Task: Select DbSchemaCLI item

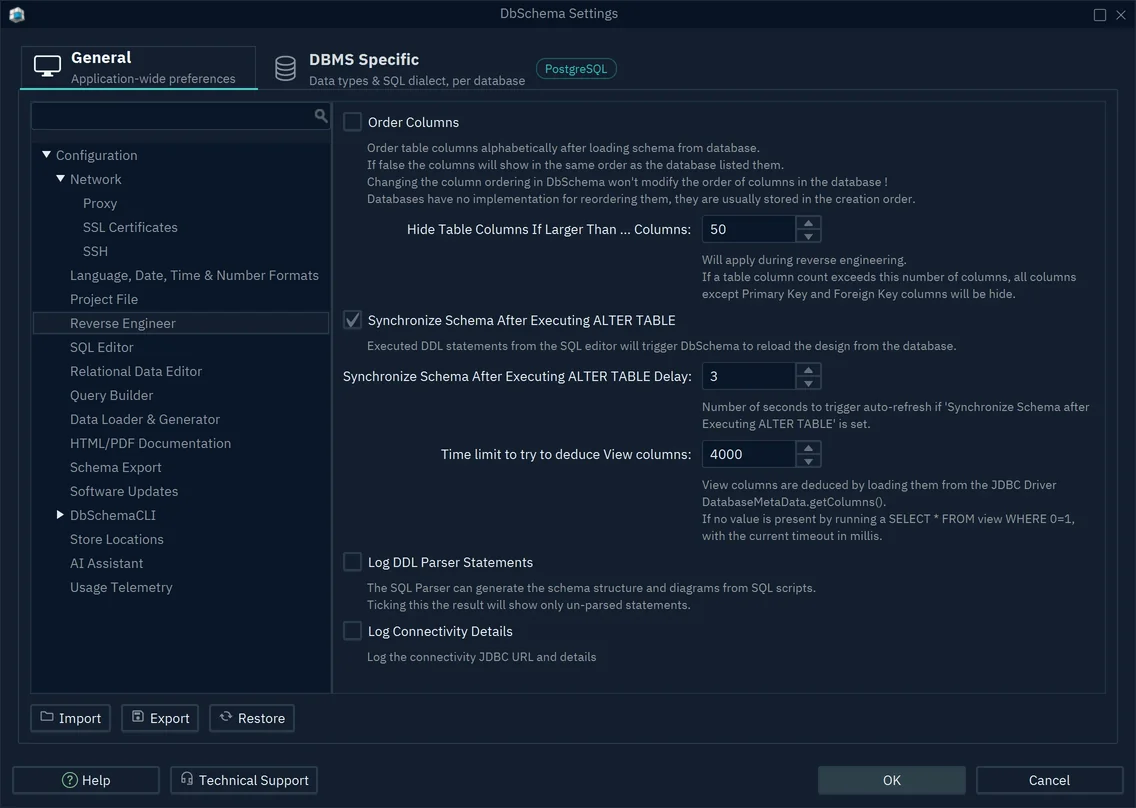Action: 113,515
